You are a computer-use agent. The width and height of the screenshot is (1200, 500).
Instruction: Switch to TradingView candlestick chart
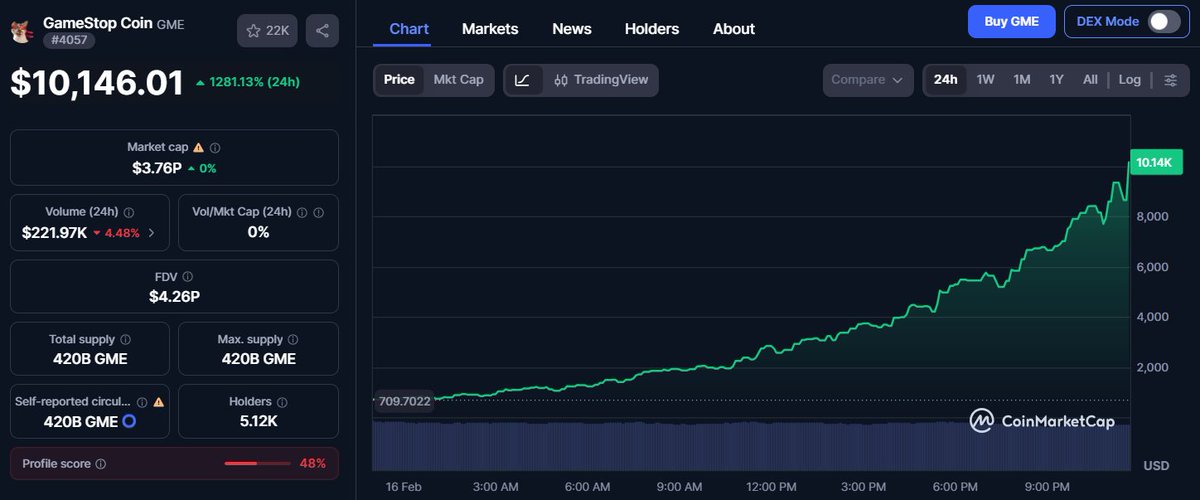click(601, 80)
